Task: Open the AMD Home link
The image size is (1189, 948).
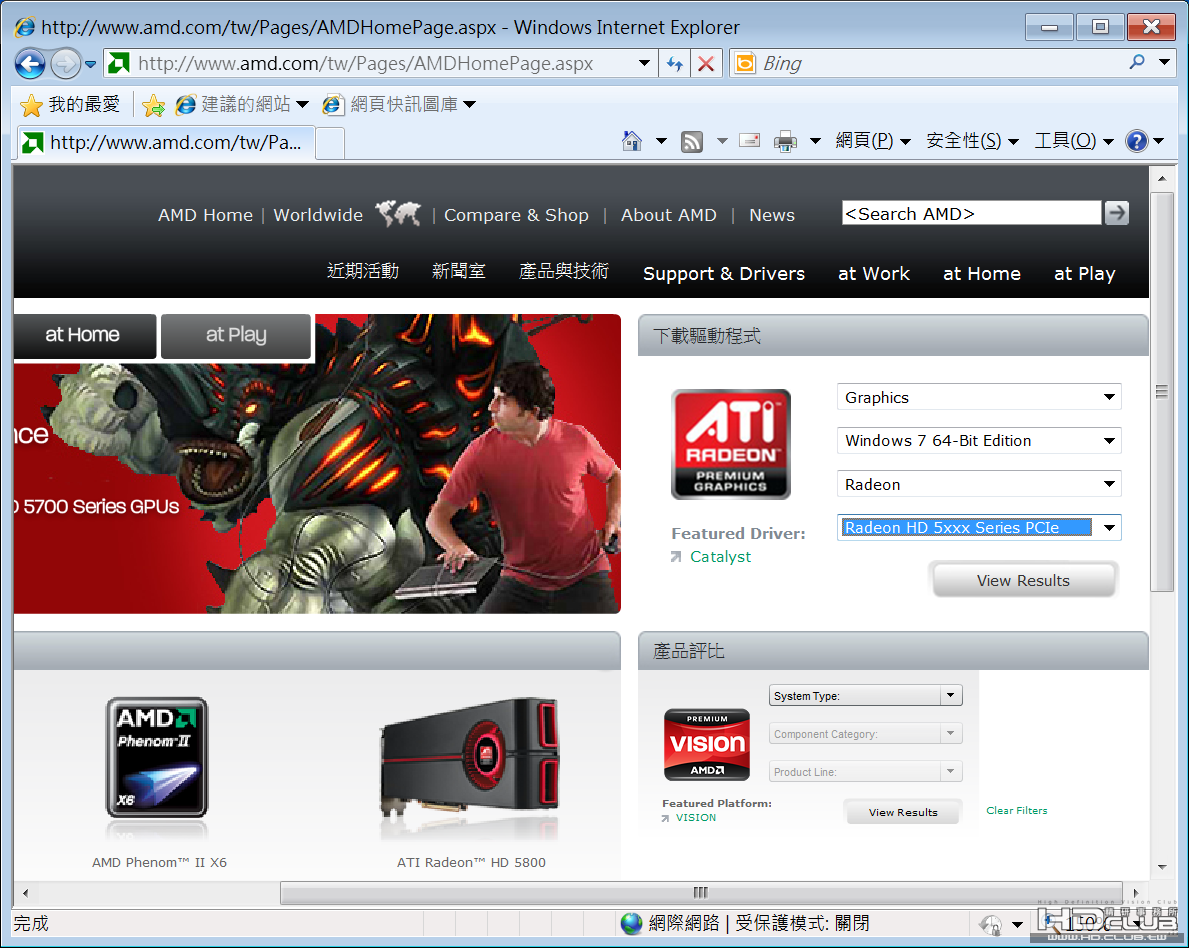Action: [x=205, y=215]
